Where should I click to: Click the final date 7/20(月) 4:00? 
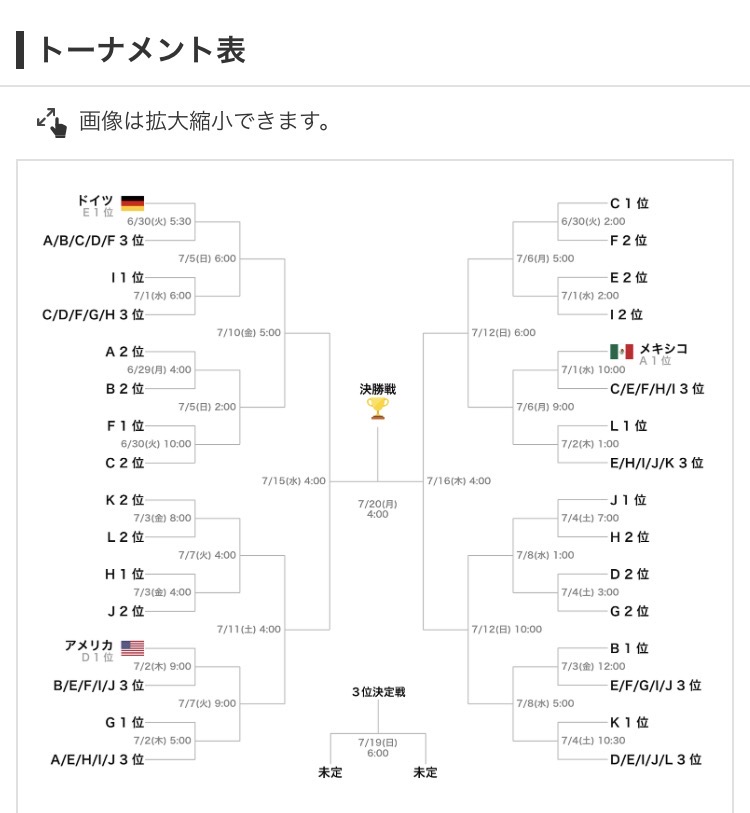[x=378, y=509]
